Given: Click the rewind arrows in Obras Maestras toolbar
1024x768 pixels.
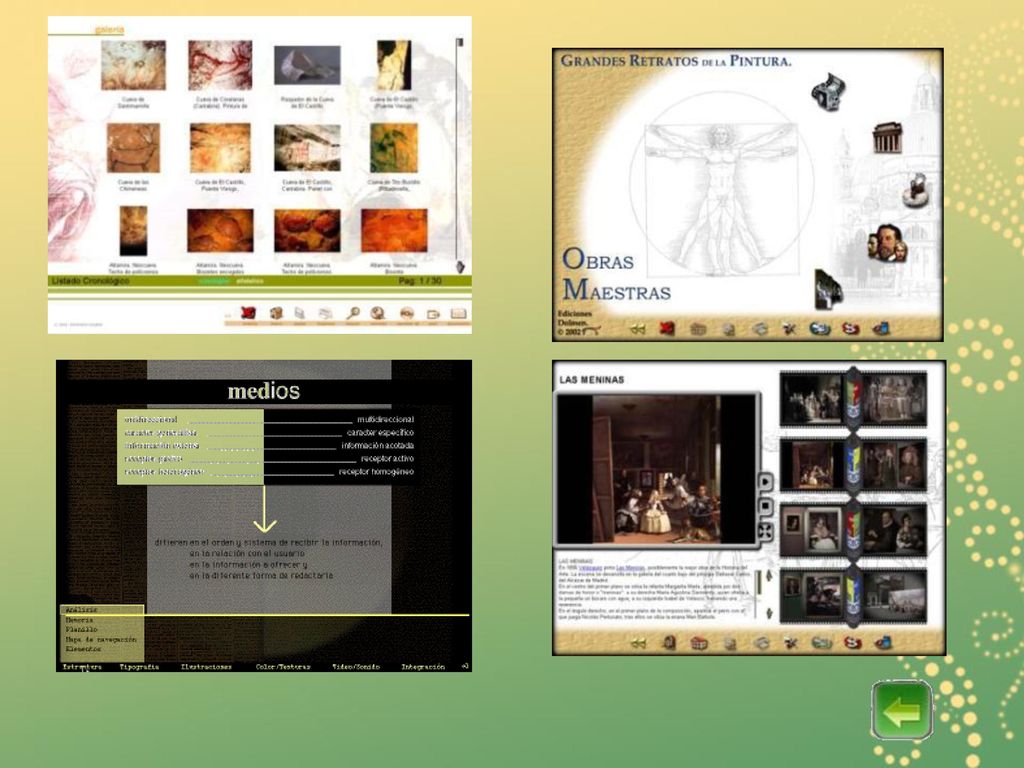Looking at the screenshot, I should (x=637, y=329).
